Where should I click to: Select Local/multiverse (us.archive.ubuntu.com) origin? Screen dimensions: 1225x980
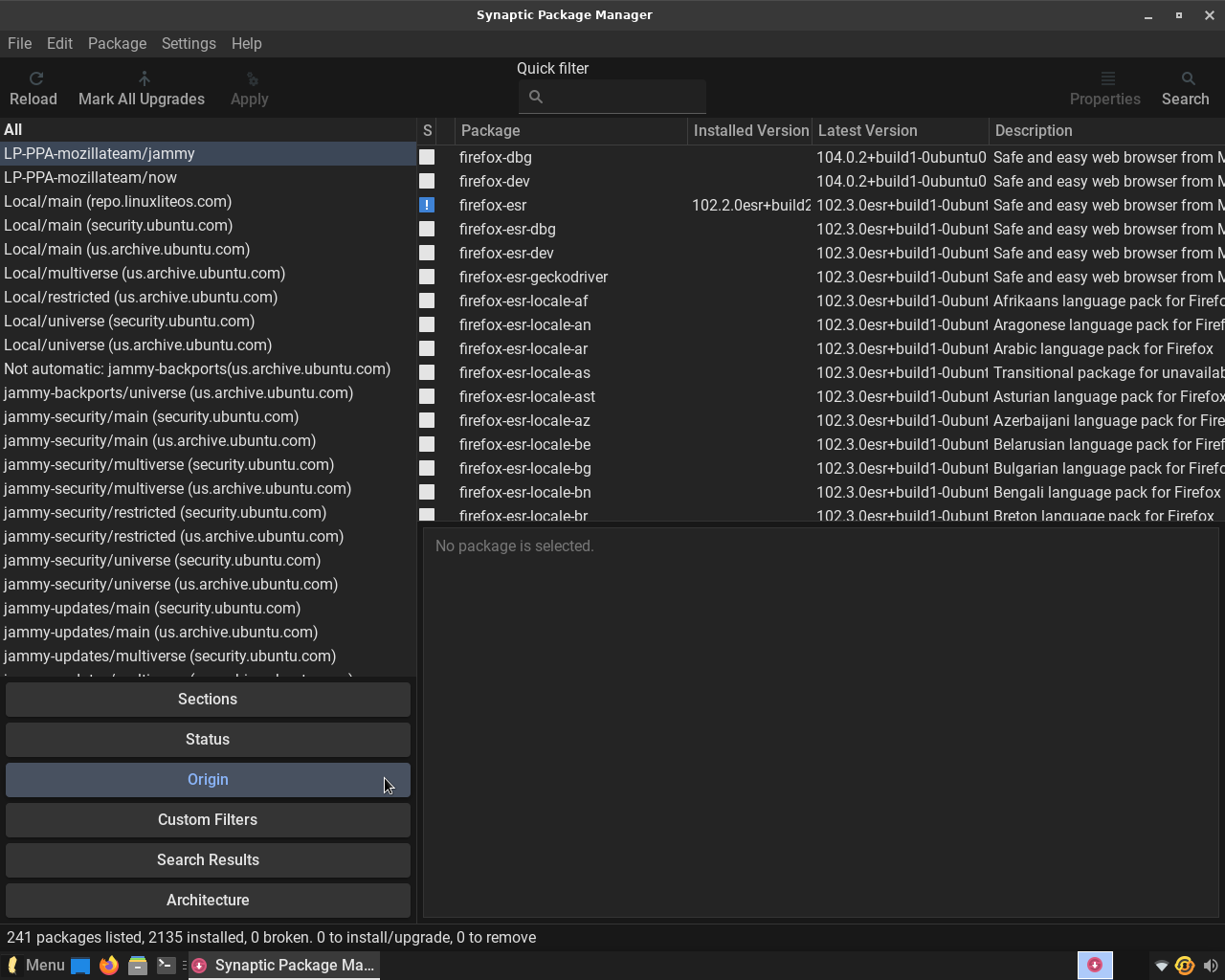point(208,273)
